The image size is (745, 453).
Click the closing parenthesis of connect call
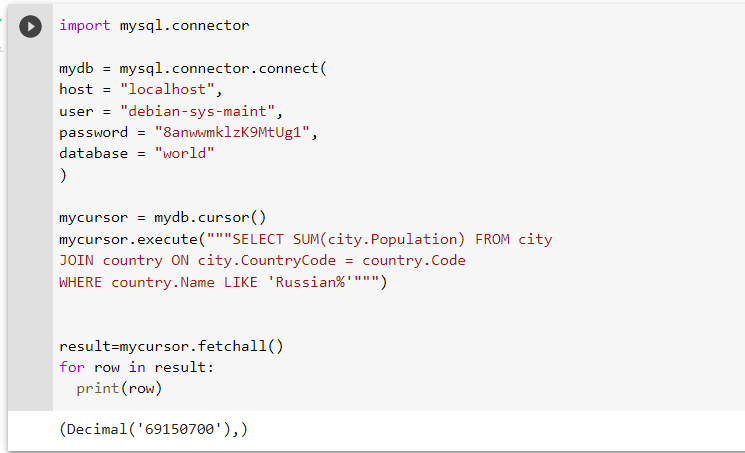[63, 175]
